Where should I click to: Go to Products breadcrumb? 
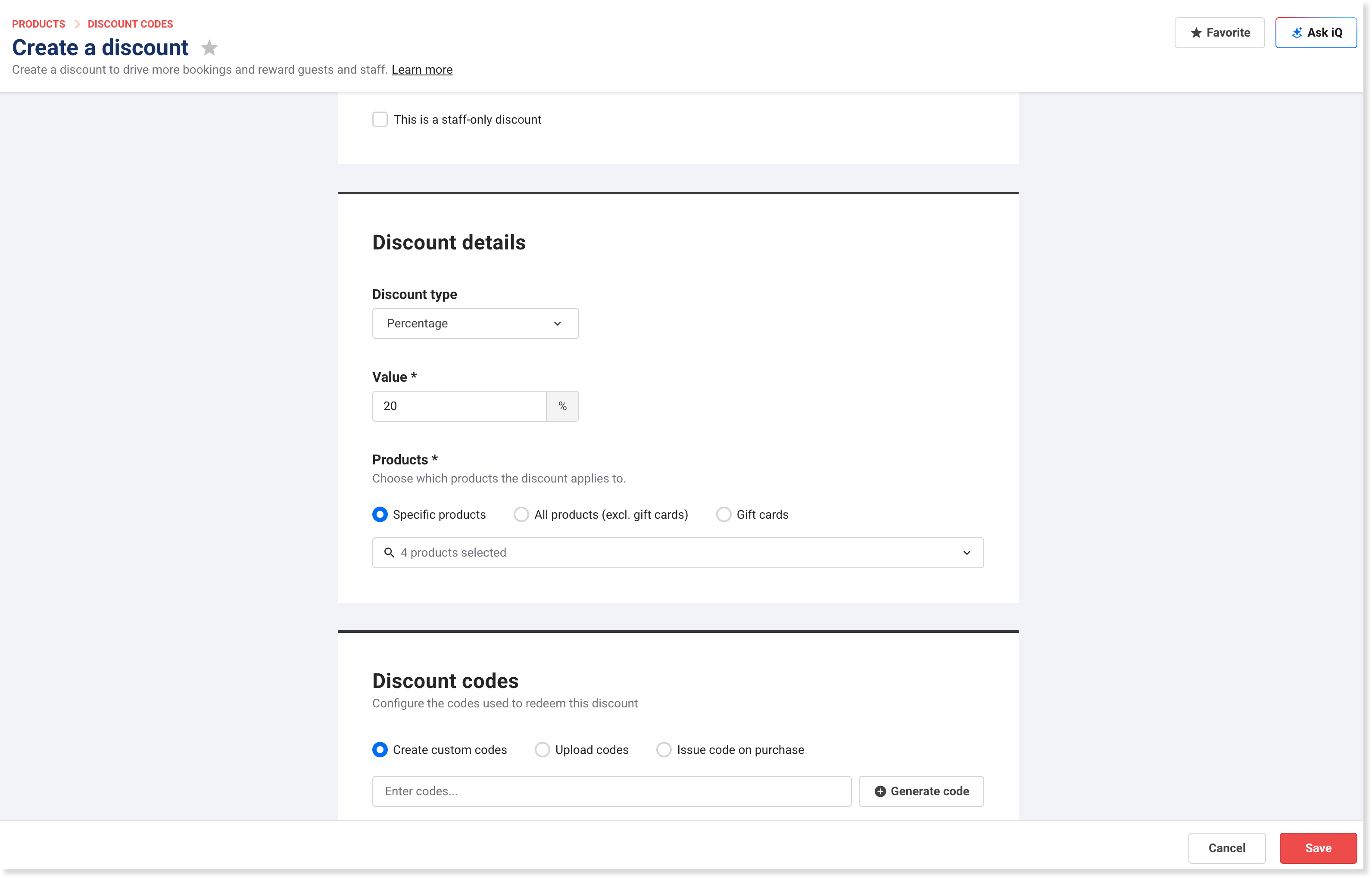[x=39, y=24]
